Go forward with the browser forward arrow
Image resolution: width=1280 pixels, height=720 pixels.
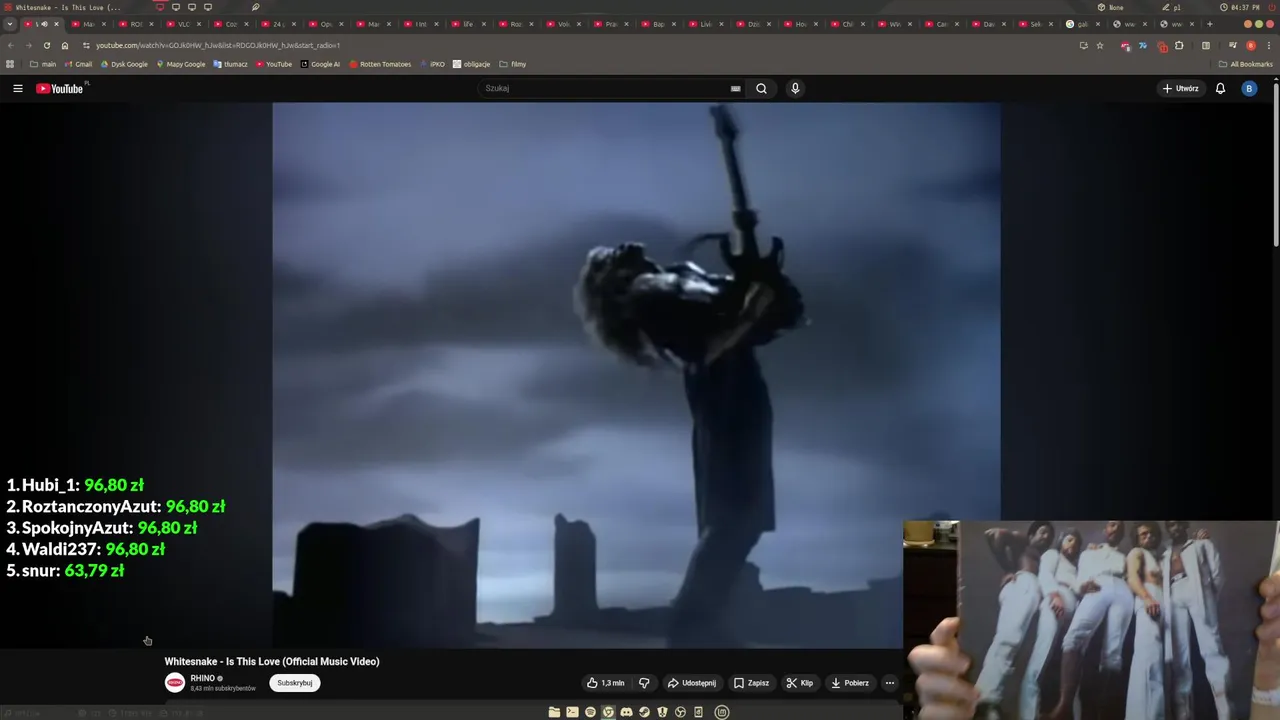pyautogui.click(x=28, y=45)
